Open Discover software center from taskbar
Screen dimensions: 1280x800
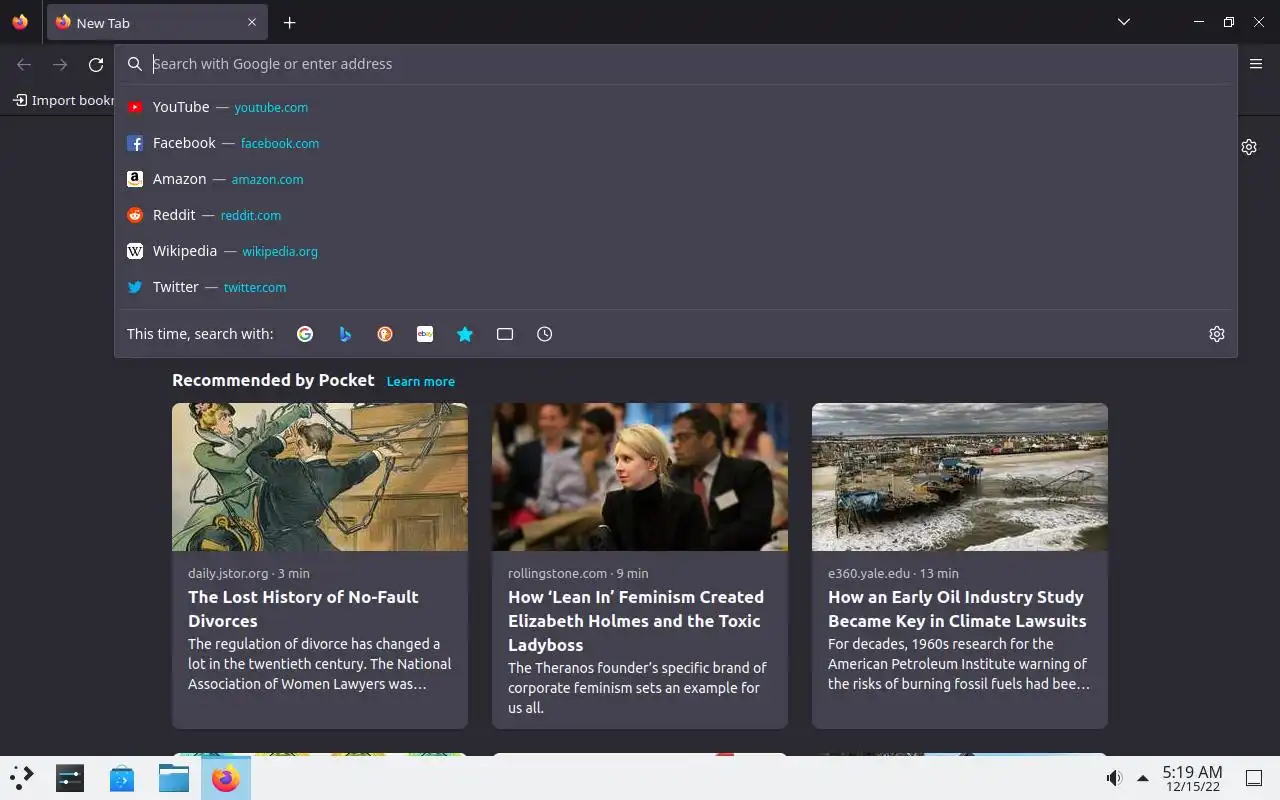tap(122, 777)
